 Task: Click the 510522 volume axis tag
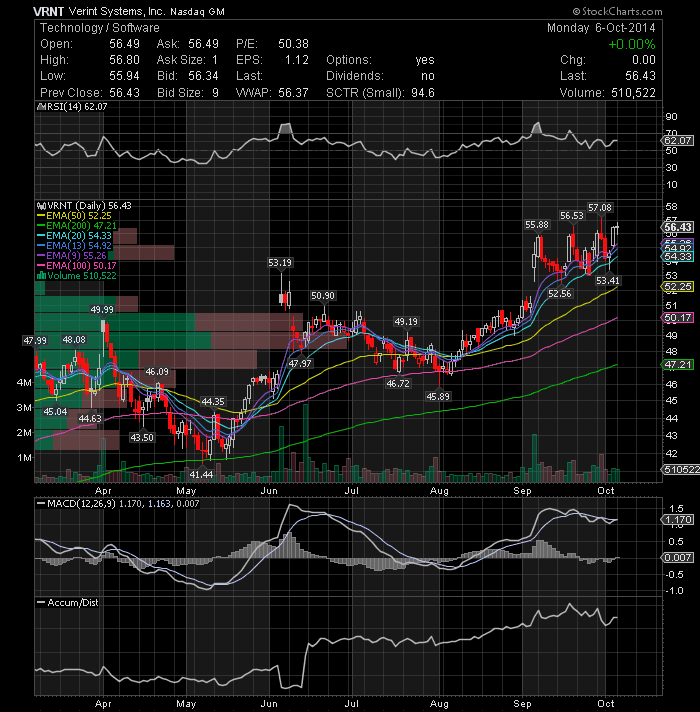tap(680, 469)
